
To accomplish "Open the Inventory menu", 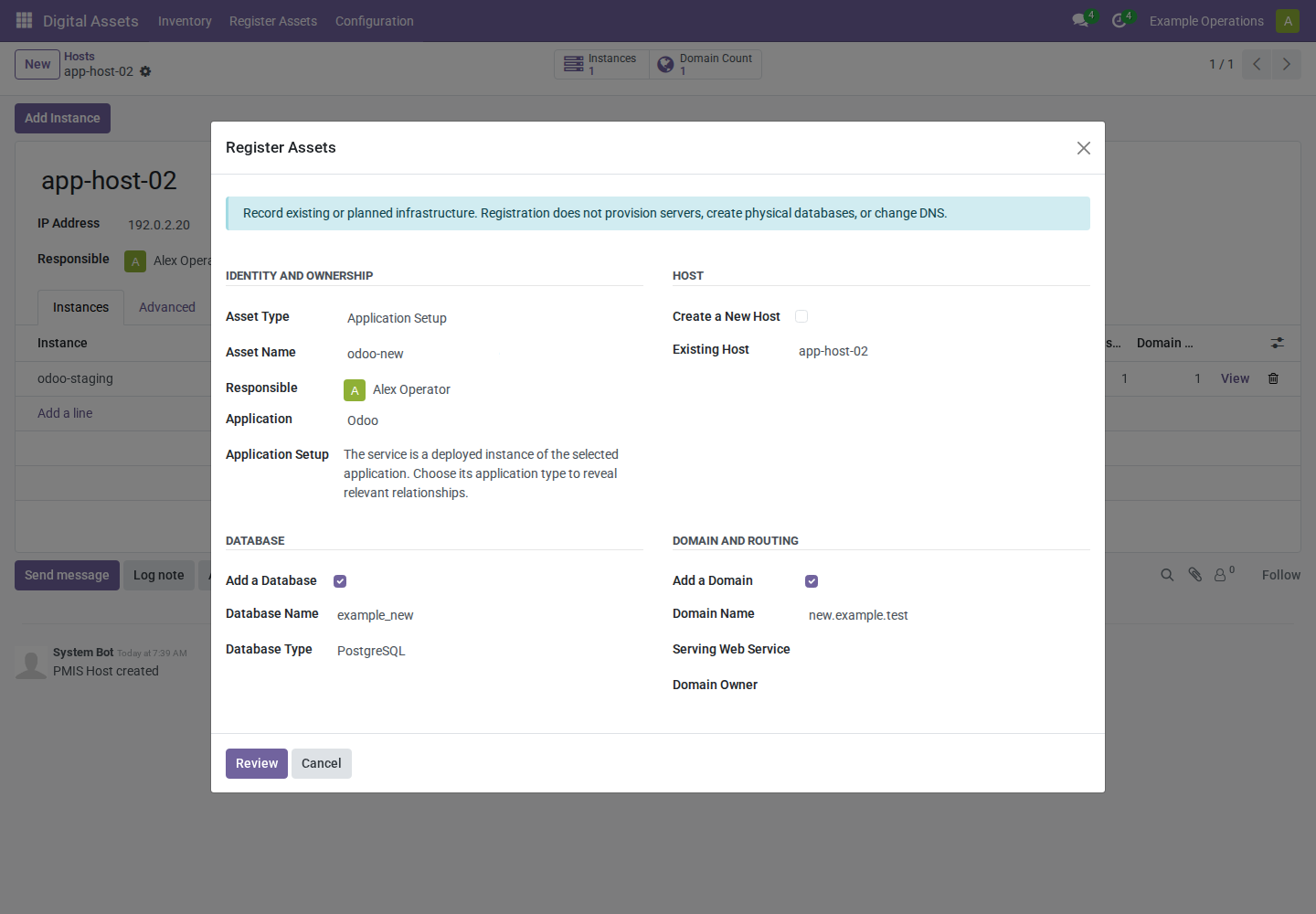I will click(185, 21).
